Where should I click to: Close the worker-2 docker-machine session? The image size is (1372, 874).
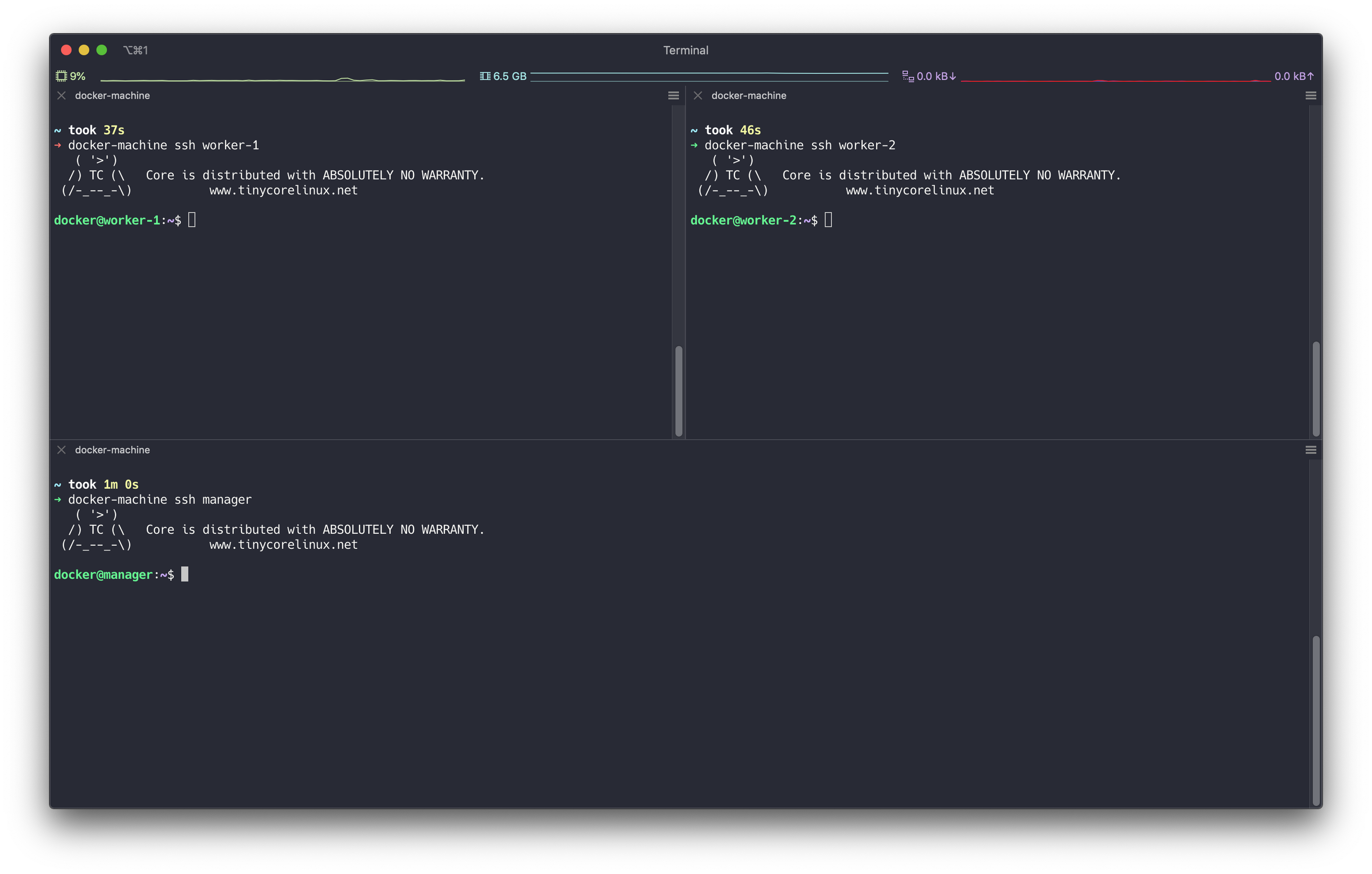[x=697, y=95]
